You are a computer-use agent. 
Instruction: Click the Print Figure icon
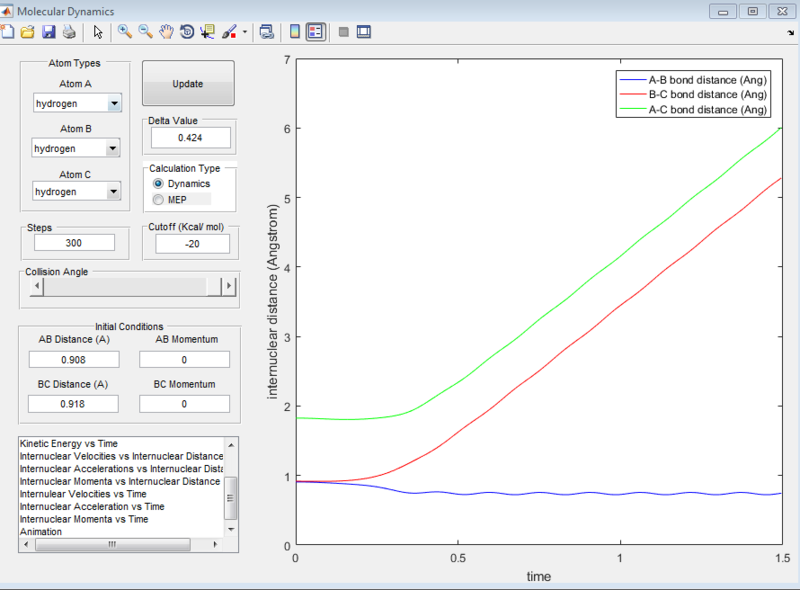[x=68, y=32]
